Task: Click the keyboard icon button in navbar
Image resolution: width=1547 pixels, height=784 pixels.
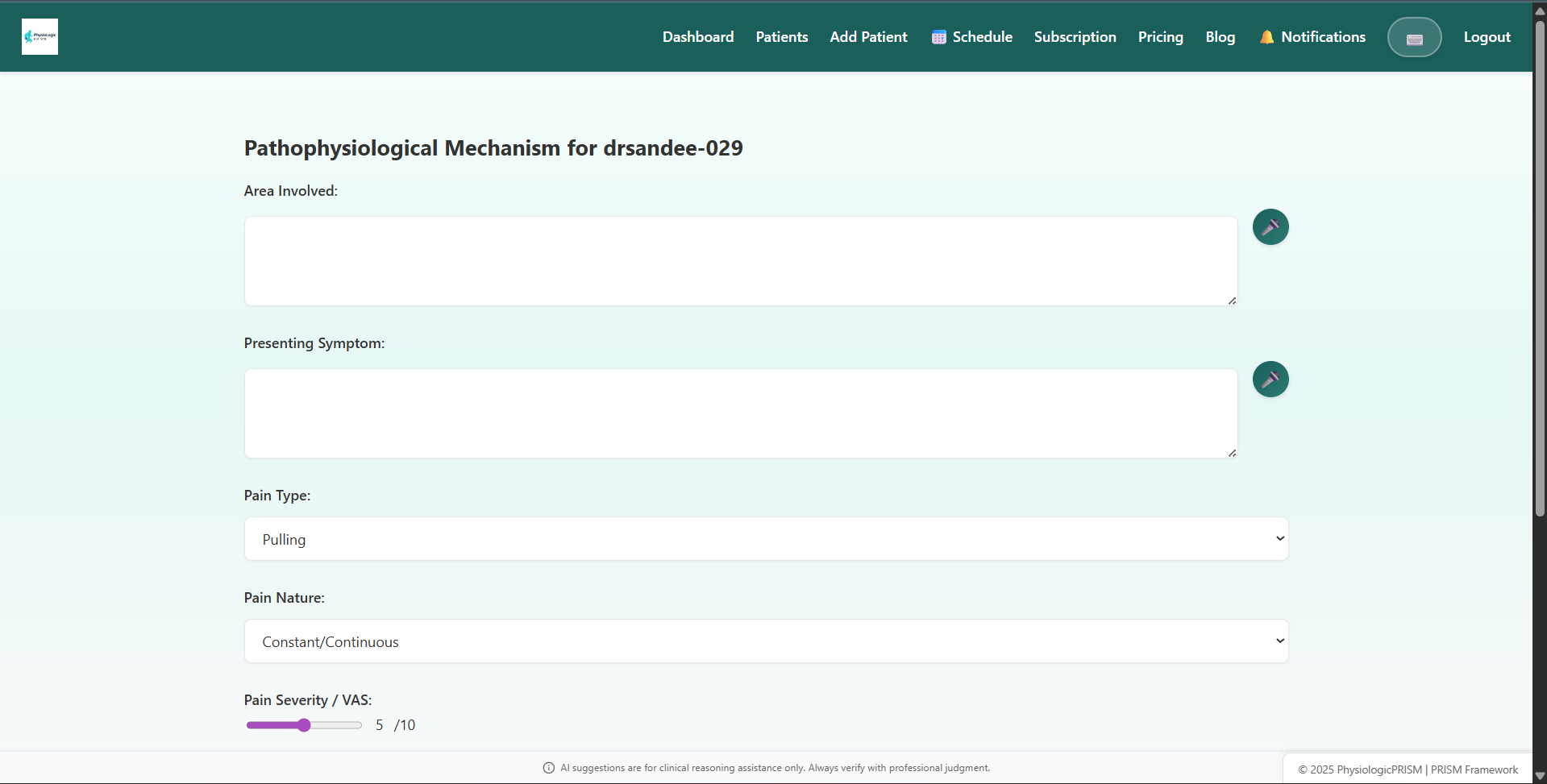Action: tap(1414, 38)
